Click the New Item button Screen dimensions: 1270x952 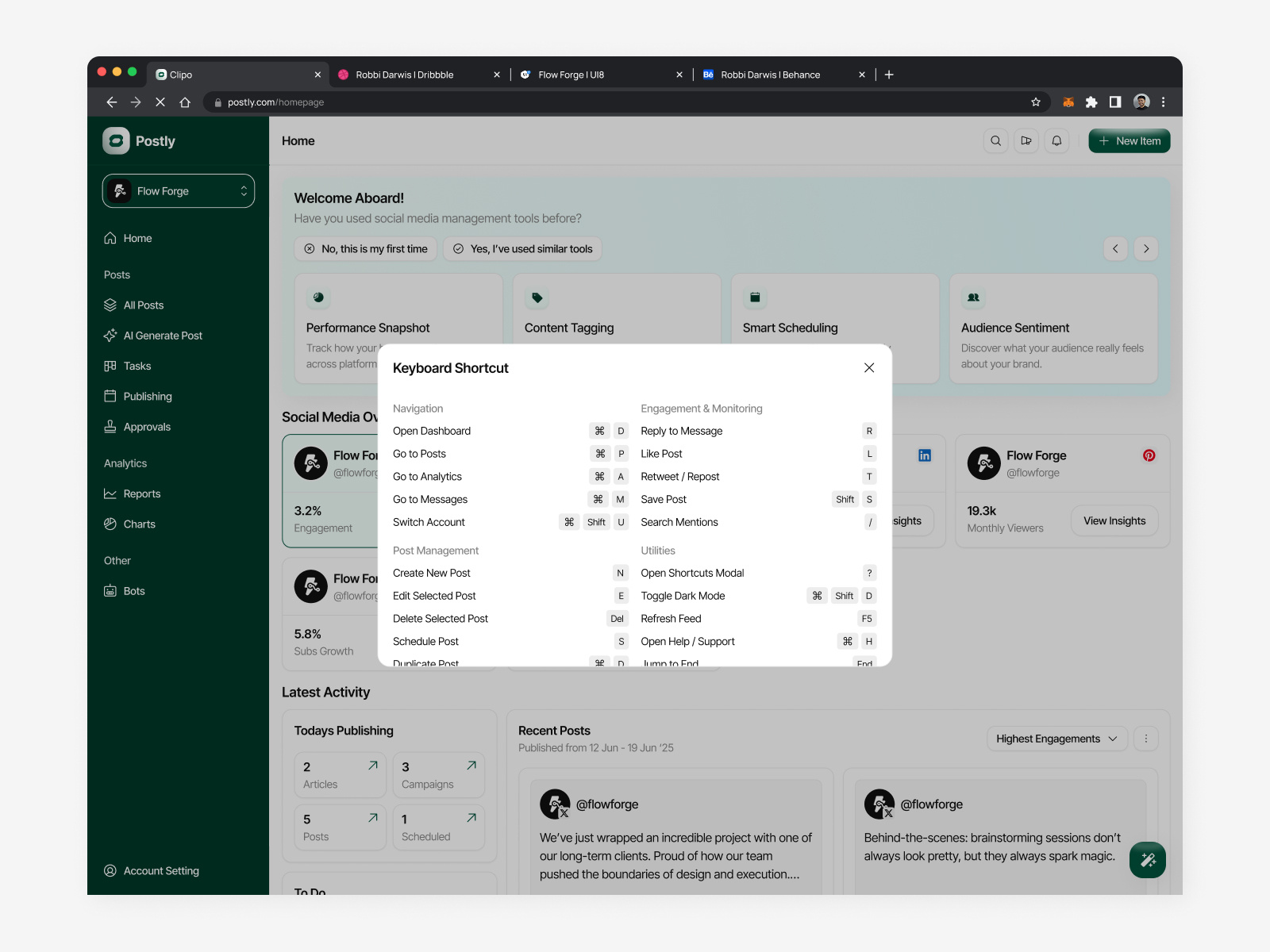coord(1129,140)
